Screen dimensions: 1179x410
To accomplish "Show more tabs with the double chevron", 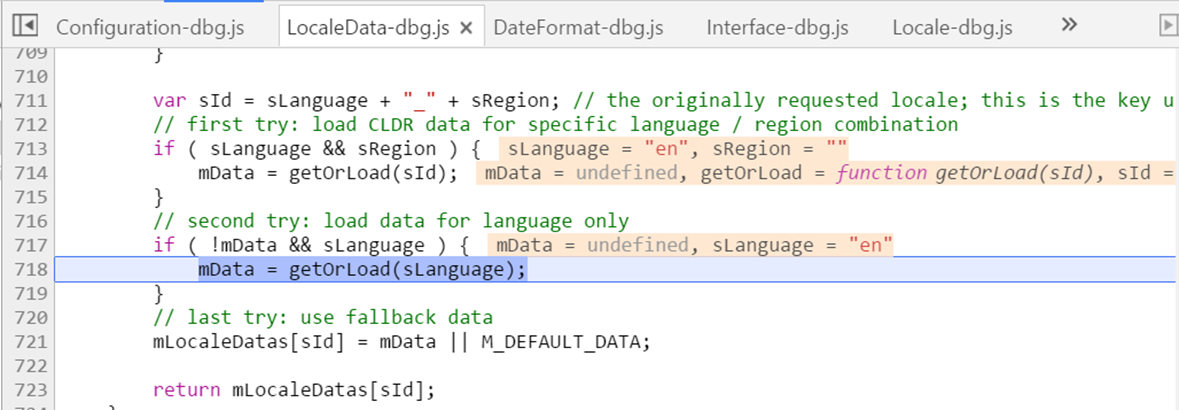I will pos(1069,26).
